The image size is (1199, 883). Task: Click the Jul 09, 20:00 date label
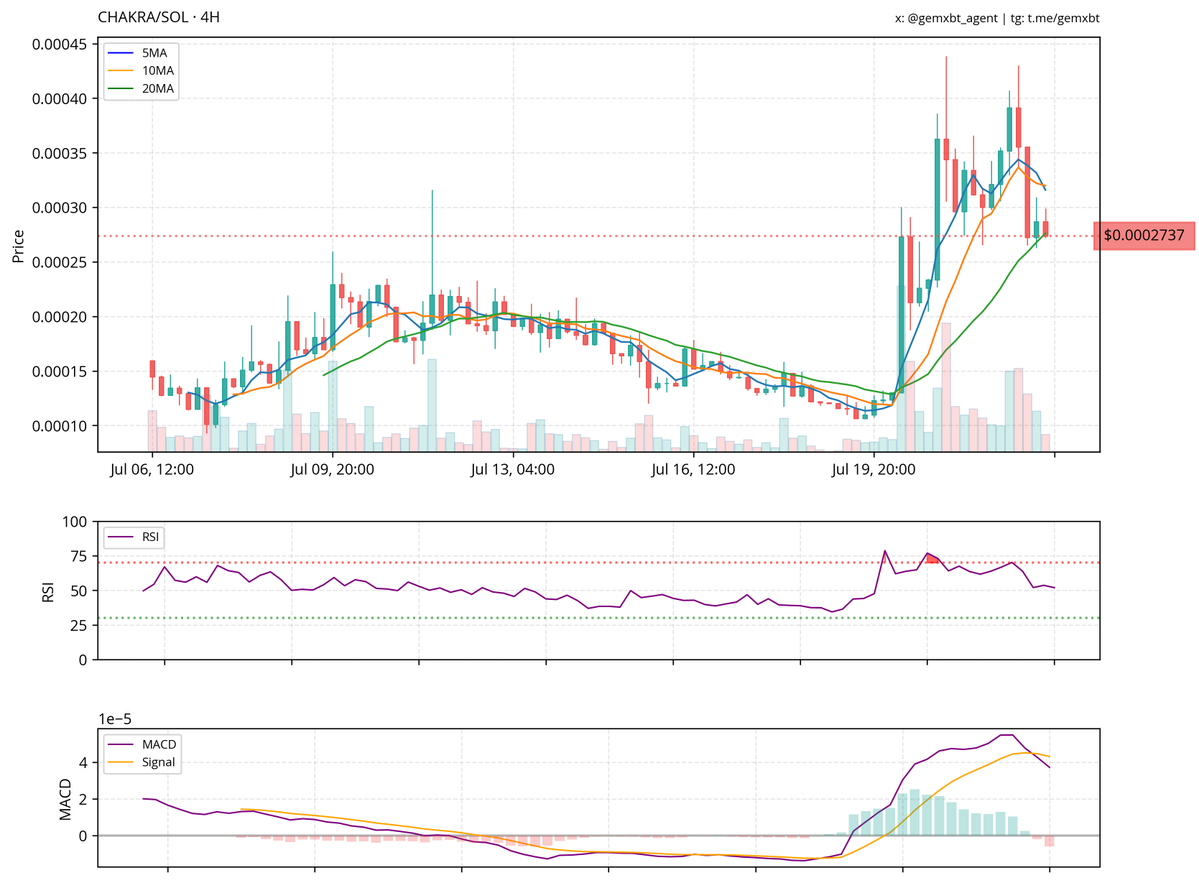tap(333, 469)
